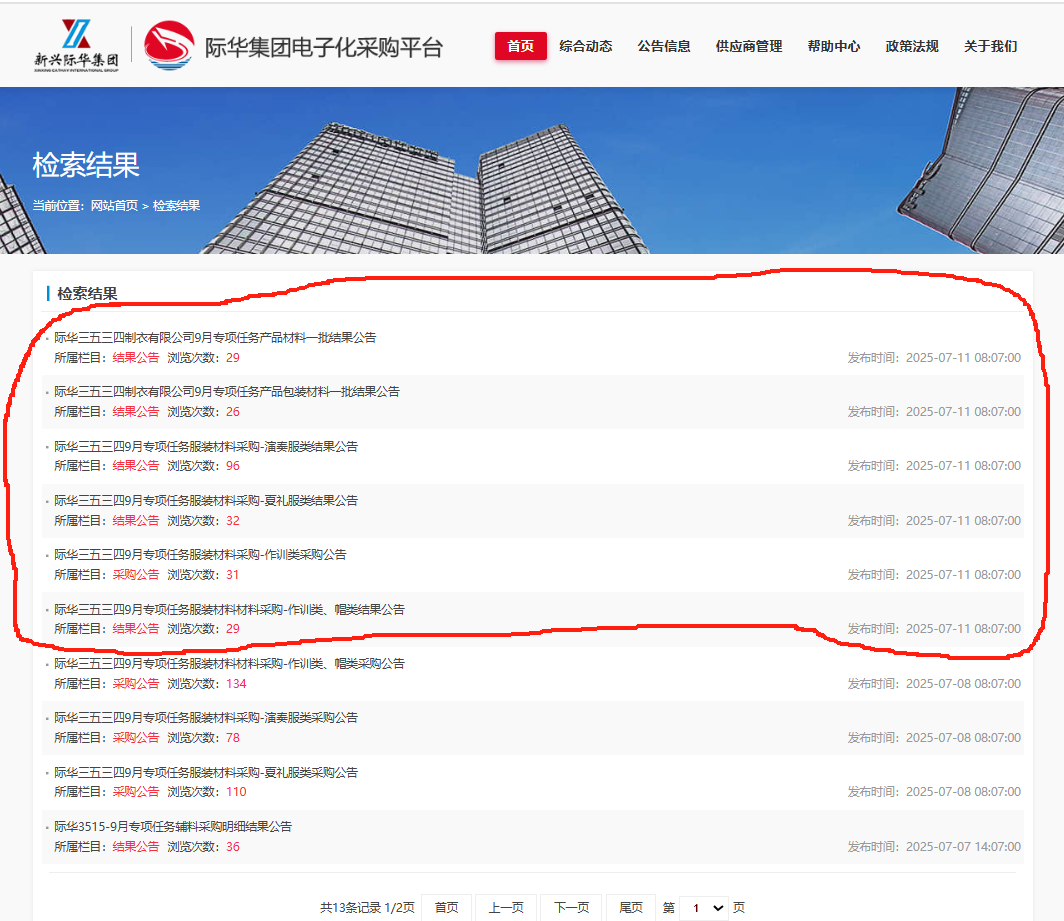Click view count 96
1064x921 pixels.
tap(233, 466)
